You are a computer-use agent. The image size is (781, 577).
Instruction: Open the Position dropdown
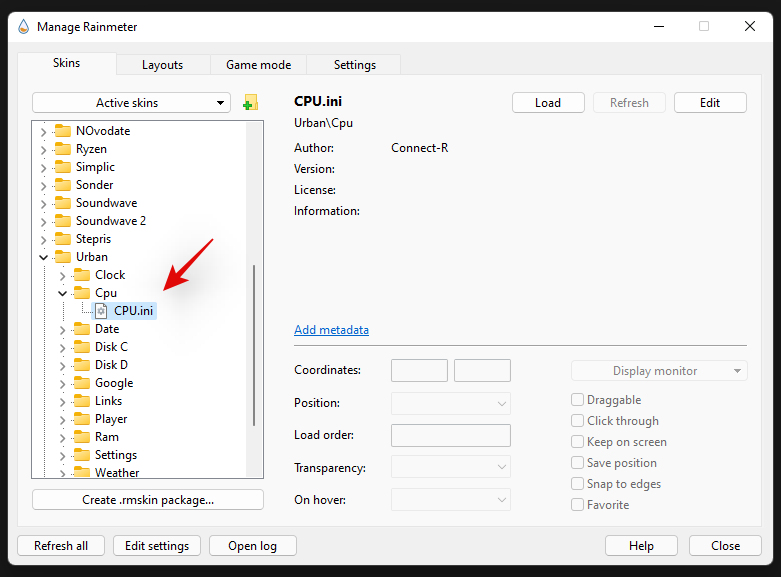click(451, 403)
